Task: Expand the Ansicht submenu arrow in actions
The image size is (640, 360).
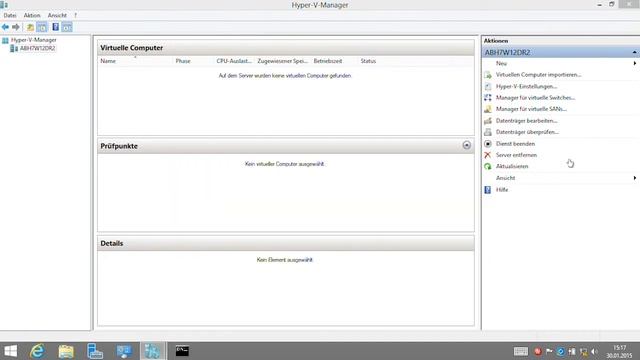Action: [x=635, y=178]
